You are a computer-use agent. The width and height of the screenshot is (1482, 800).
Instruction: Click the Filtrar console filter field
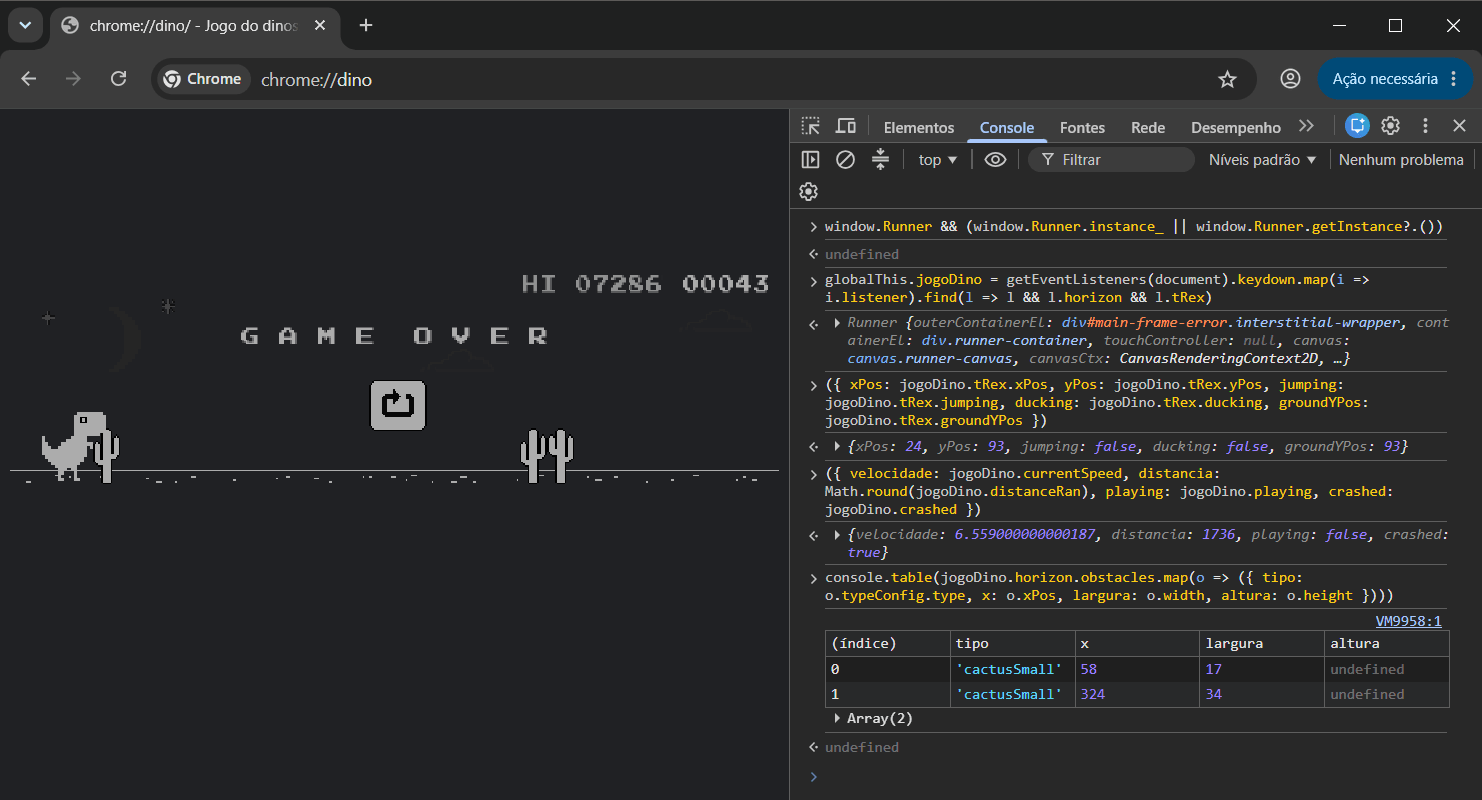[x=1111, y=160]
